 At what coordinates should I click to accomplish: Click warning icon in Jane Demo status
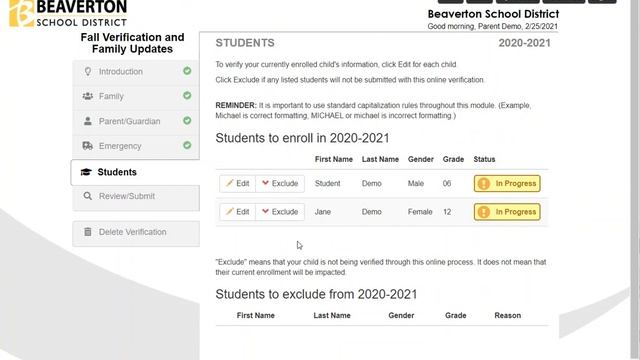click(x=484, y=212)
